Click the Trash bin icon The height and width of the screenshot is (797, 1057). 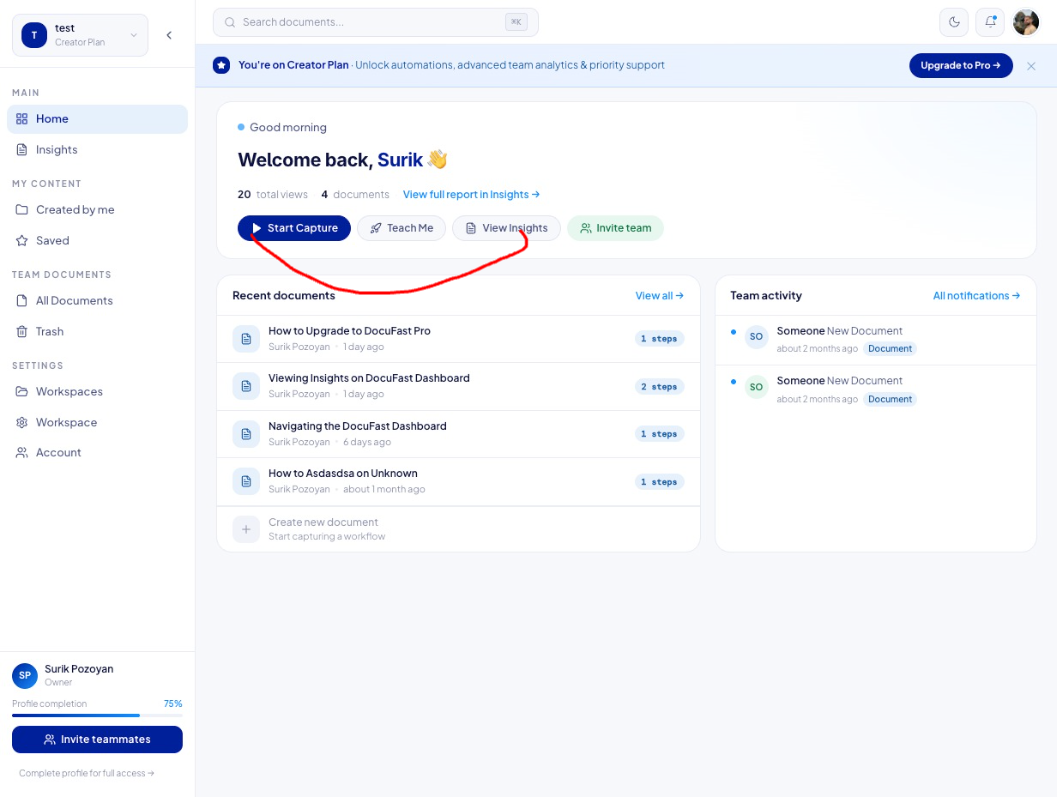point(22,332)
